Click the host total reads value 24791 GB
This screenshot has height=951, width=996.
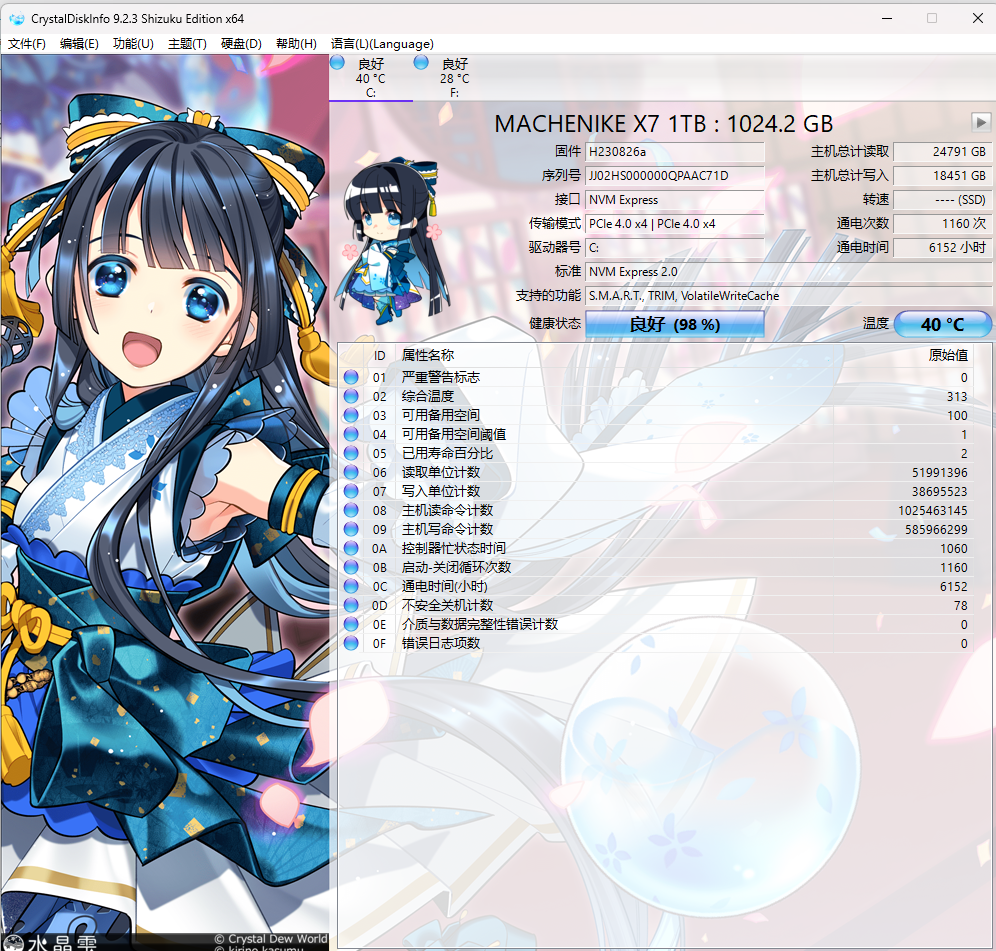[x=943, y=152]
